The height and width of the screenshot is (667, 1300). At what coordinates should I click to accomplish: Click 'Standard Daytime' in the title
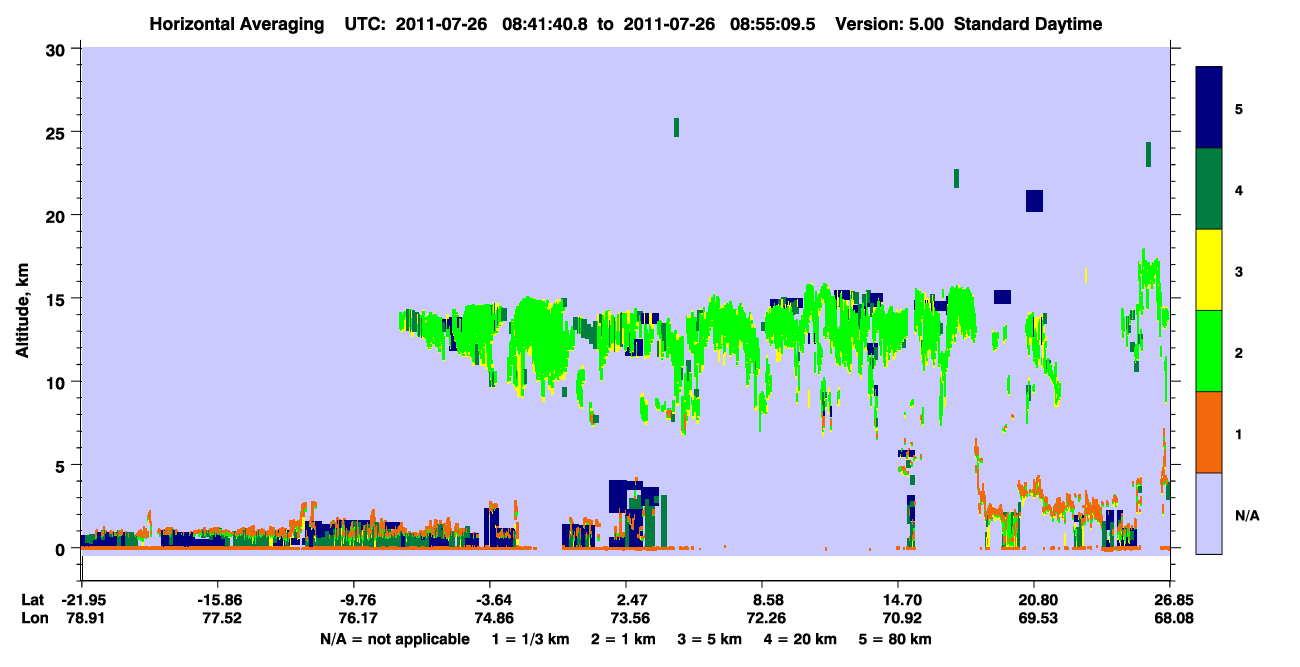point(1028,24)
